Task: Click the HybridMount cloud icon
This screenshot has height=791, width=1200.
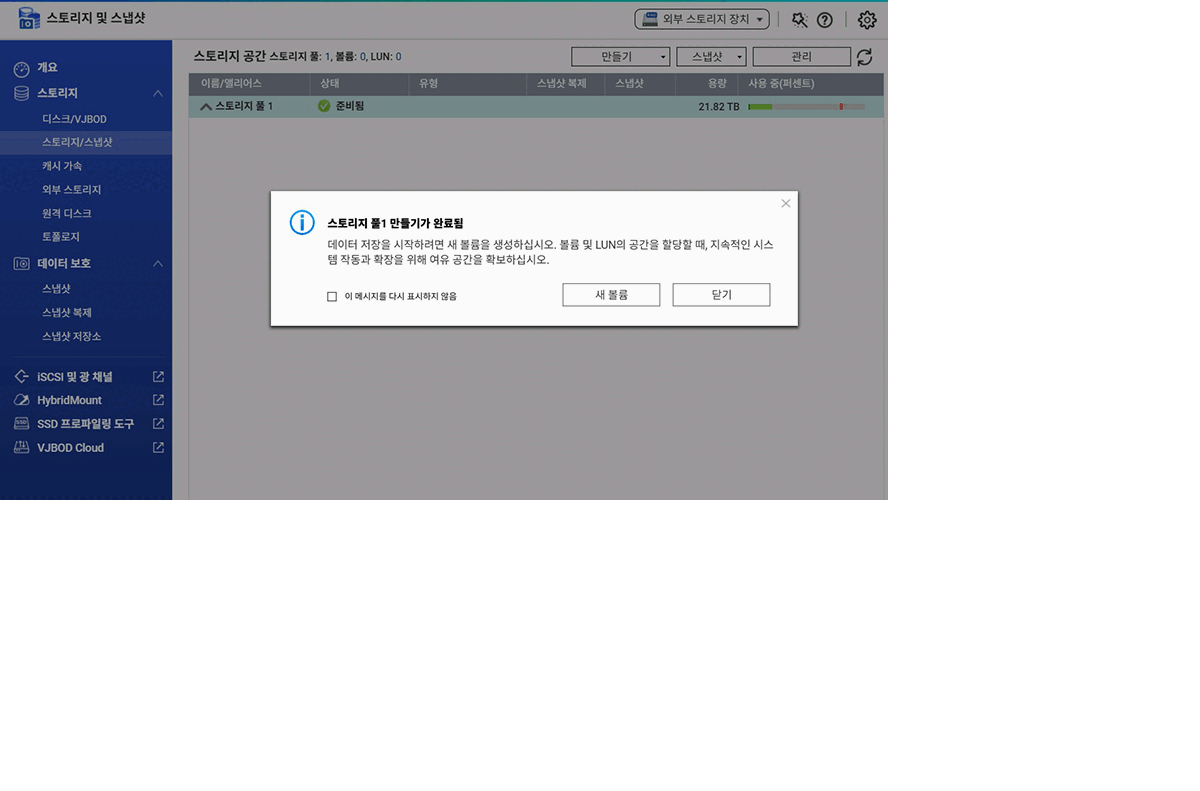Action: [21, 400]
